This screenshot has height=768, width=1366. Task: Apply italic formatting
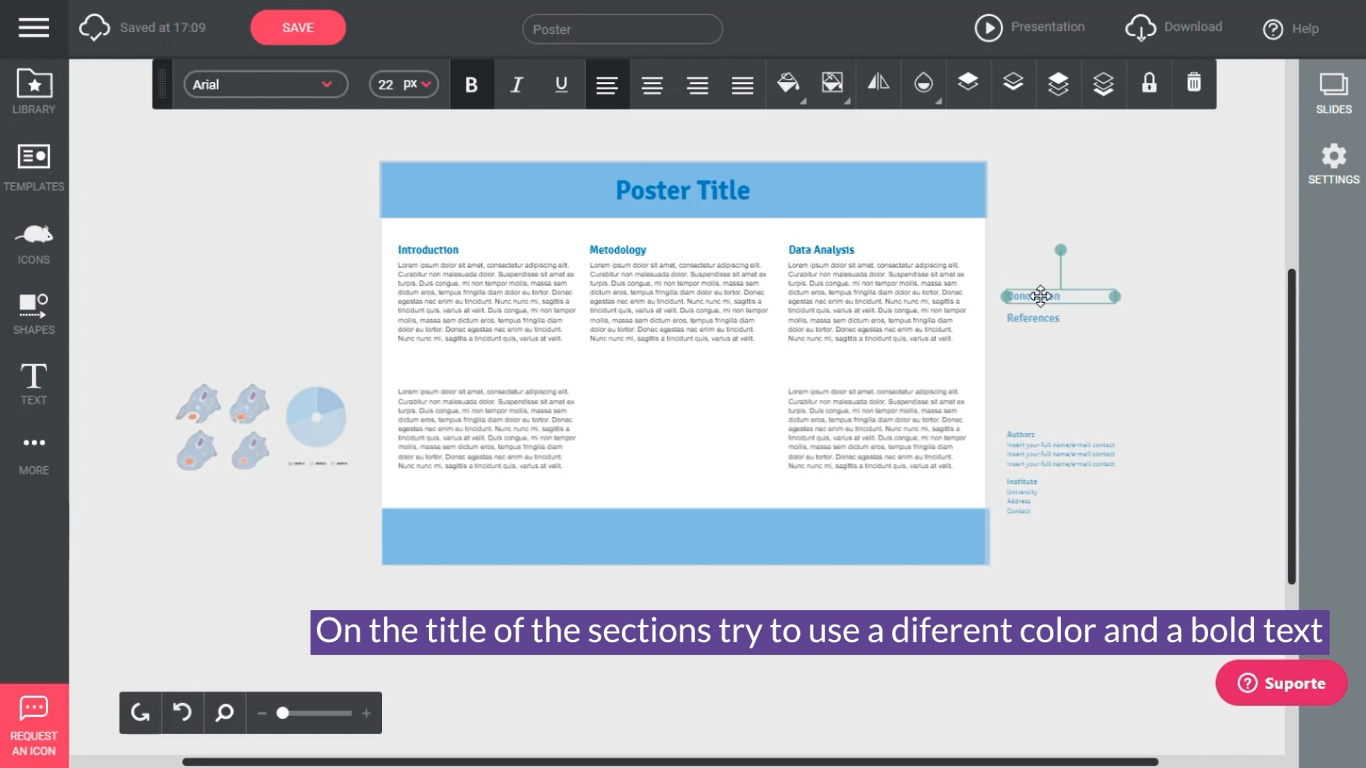click(x=516, y=84)
